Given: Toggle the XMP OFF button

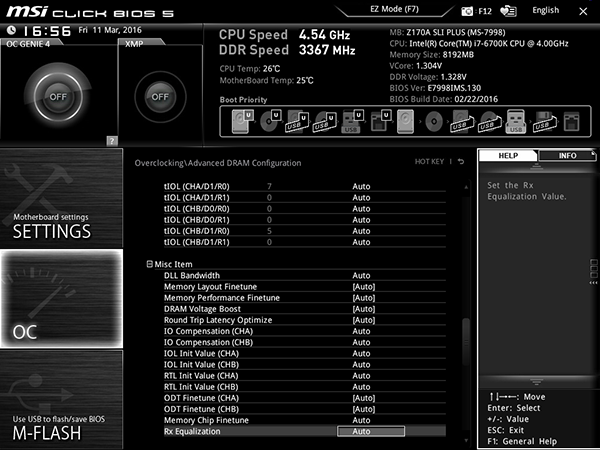Looking at the screenshot, I should 160,97.
